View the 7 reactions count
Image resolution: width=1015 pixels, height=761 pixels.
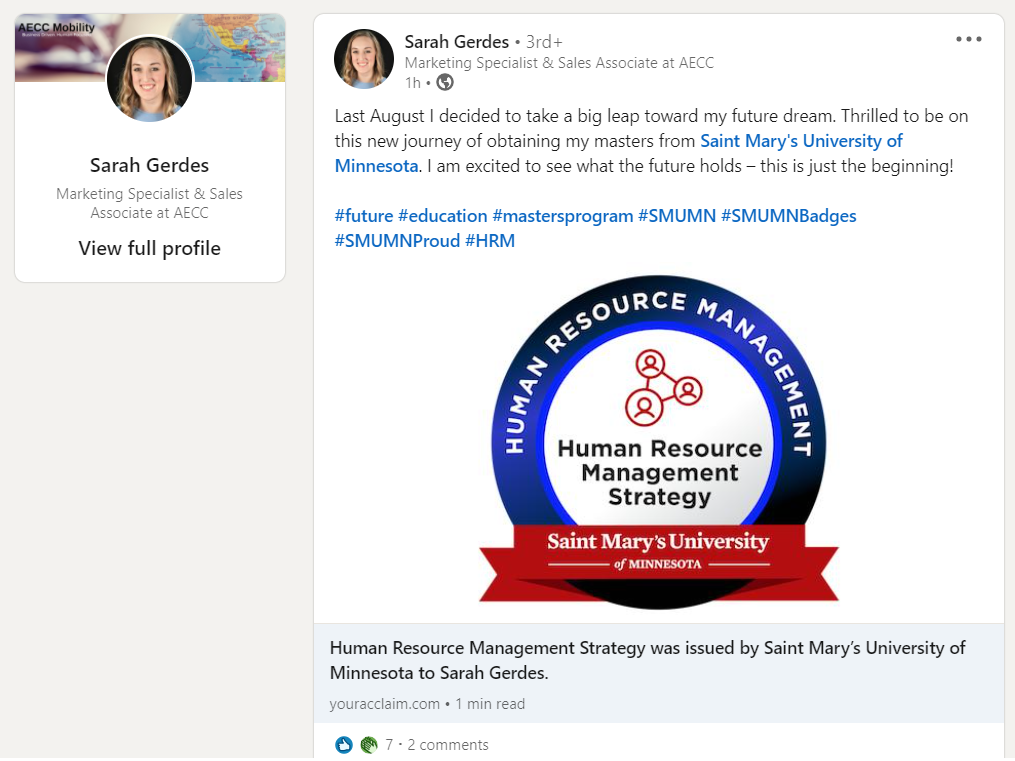pyautogui.click(x=389, y=745)
